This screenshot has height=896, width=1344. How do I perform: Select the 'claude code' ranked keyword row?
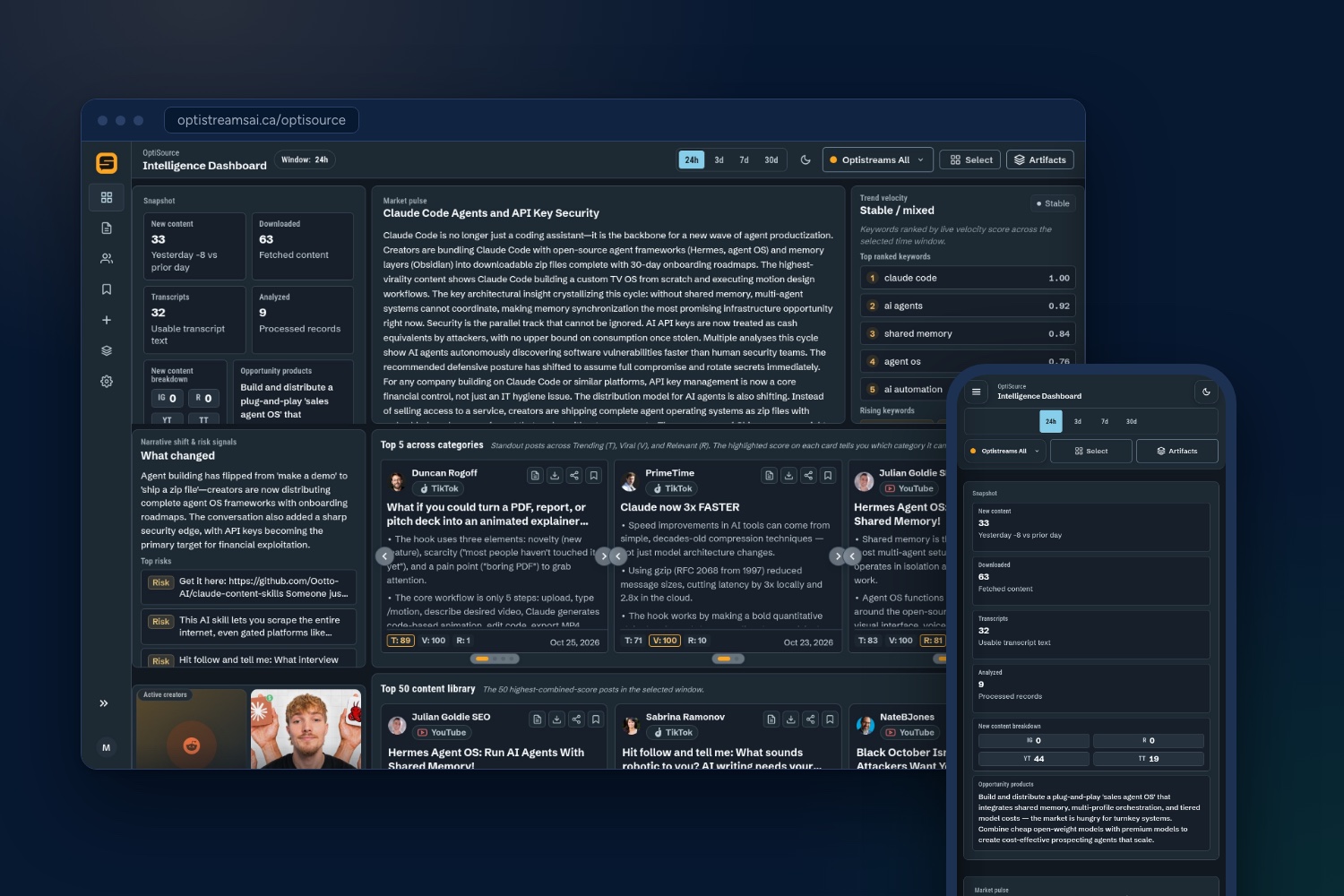968,278
